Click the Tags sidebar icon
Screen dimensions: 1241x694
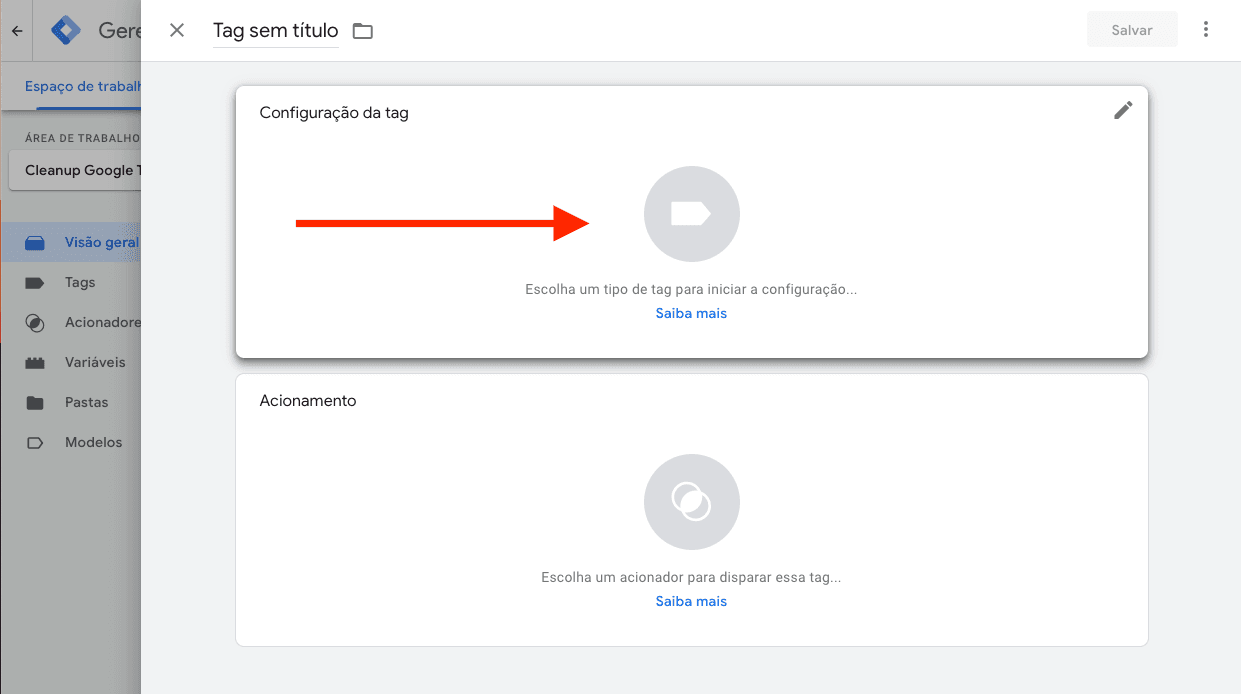click(x=35, y=283)
